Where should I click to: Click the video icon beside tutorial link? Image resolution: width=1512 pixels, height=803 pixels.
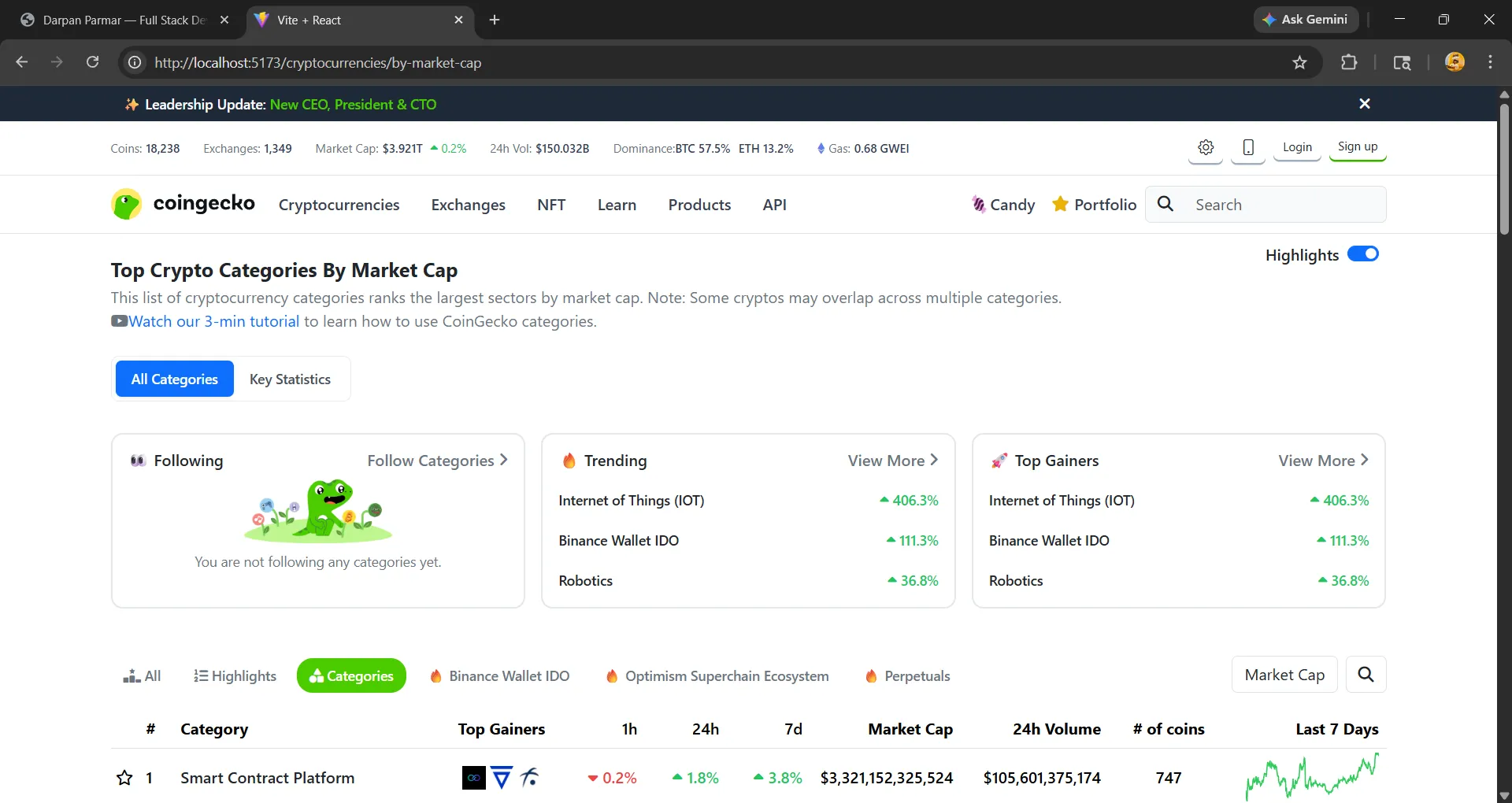[119, 321]
